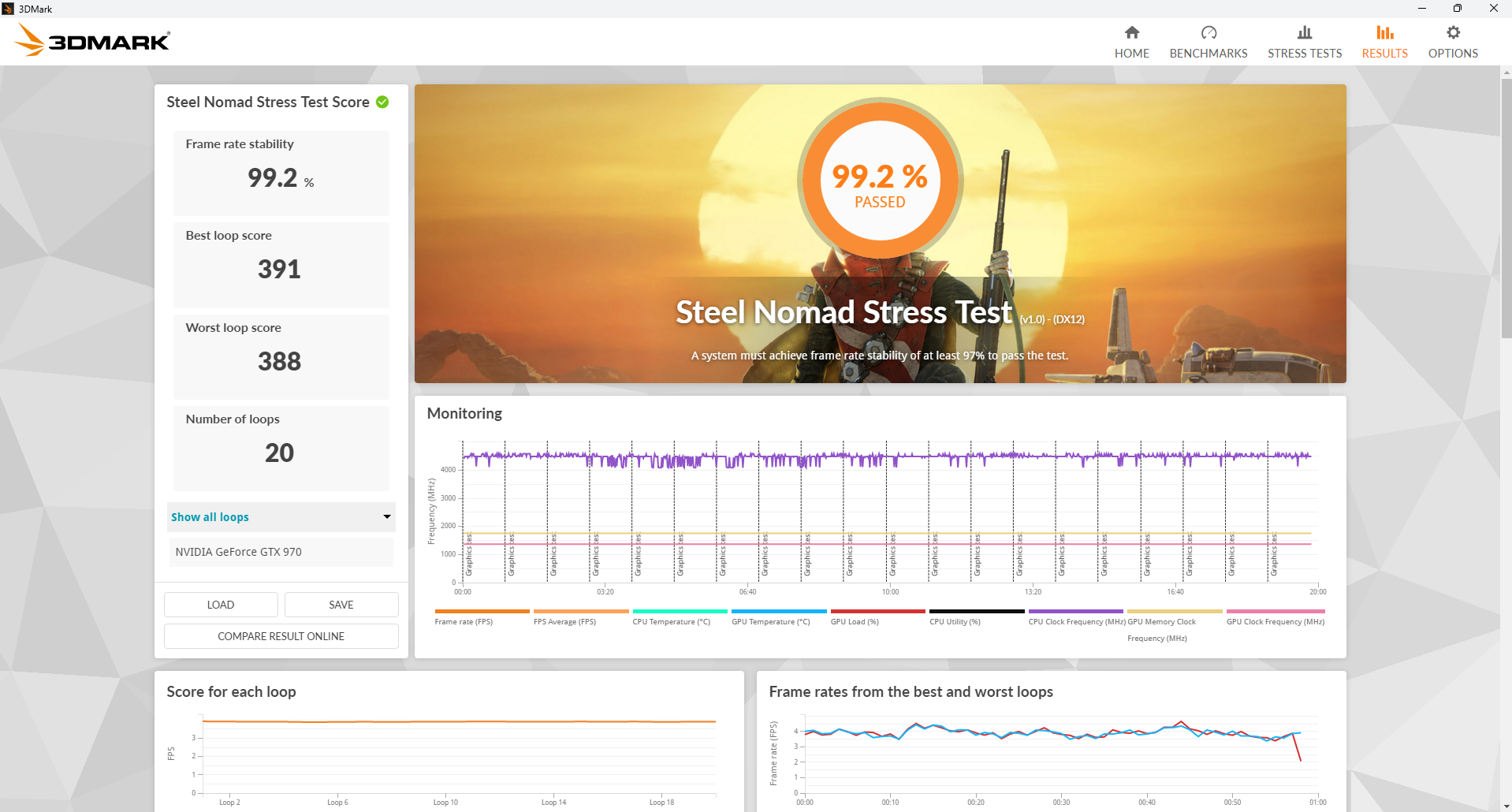Click the dropdown arrow beside Show all loops
Image resolution: width=1512 pixels, height=812 pixels.
point(387,517)
